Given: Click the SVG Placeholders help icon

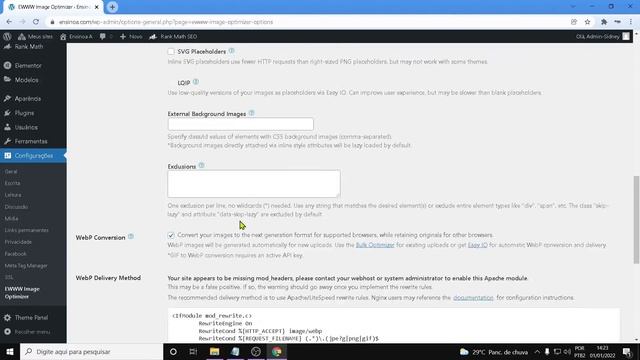Looking at the screenshot, I should pos(231,51).
